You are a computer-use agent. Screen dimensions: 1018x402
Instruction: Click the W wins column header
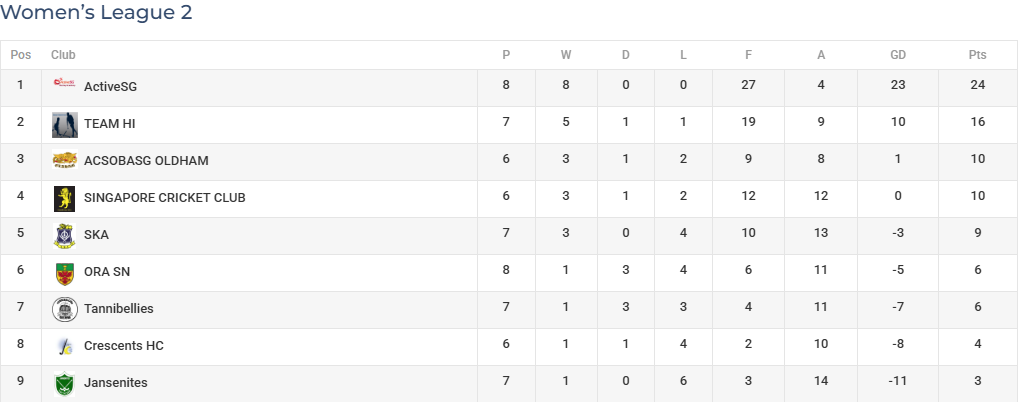[x=565, y=55]
